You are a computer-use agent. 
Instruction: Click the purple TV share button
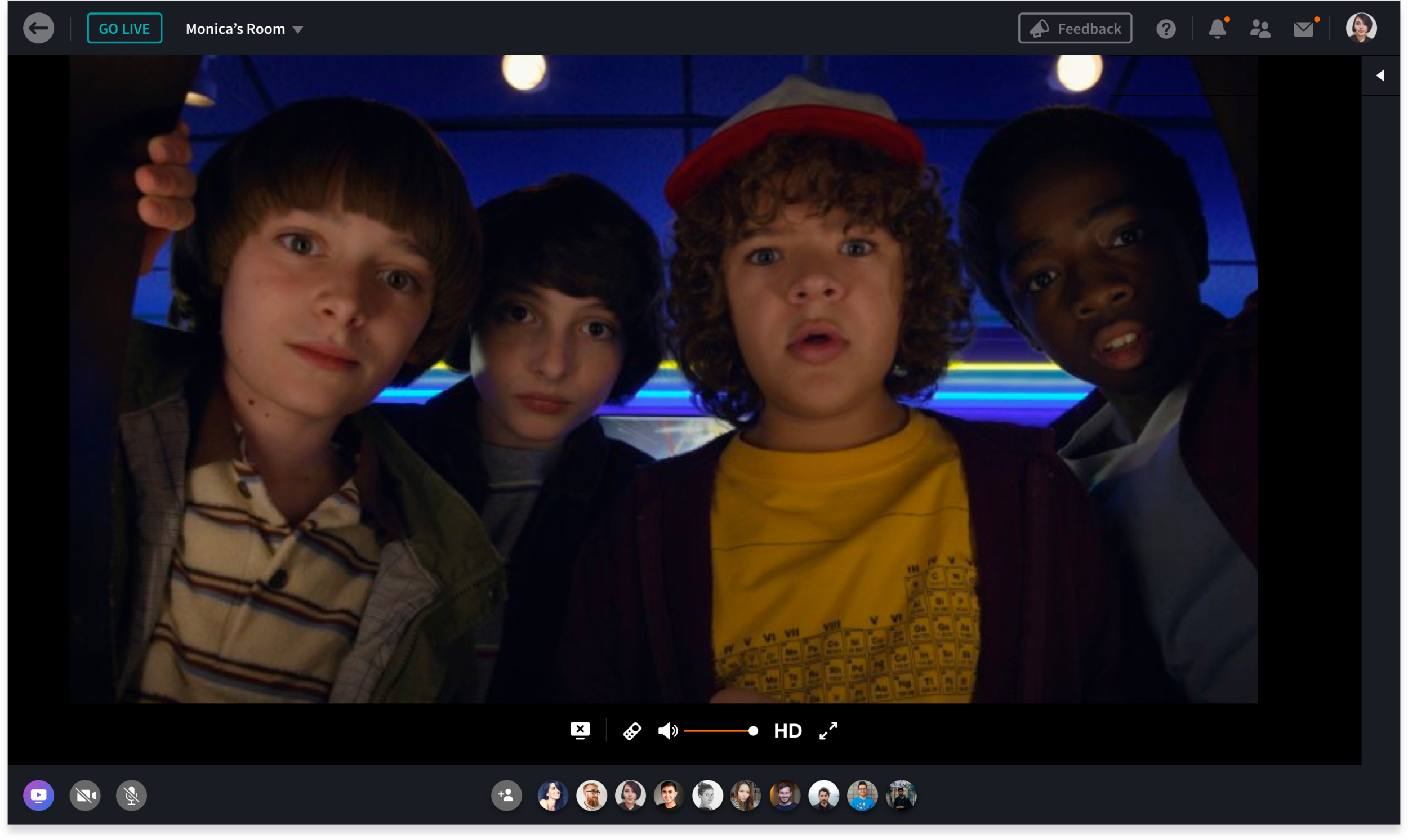click(x=38, y=796)
